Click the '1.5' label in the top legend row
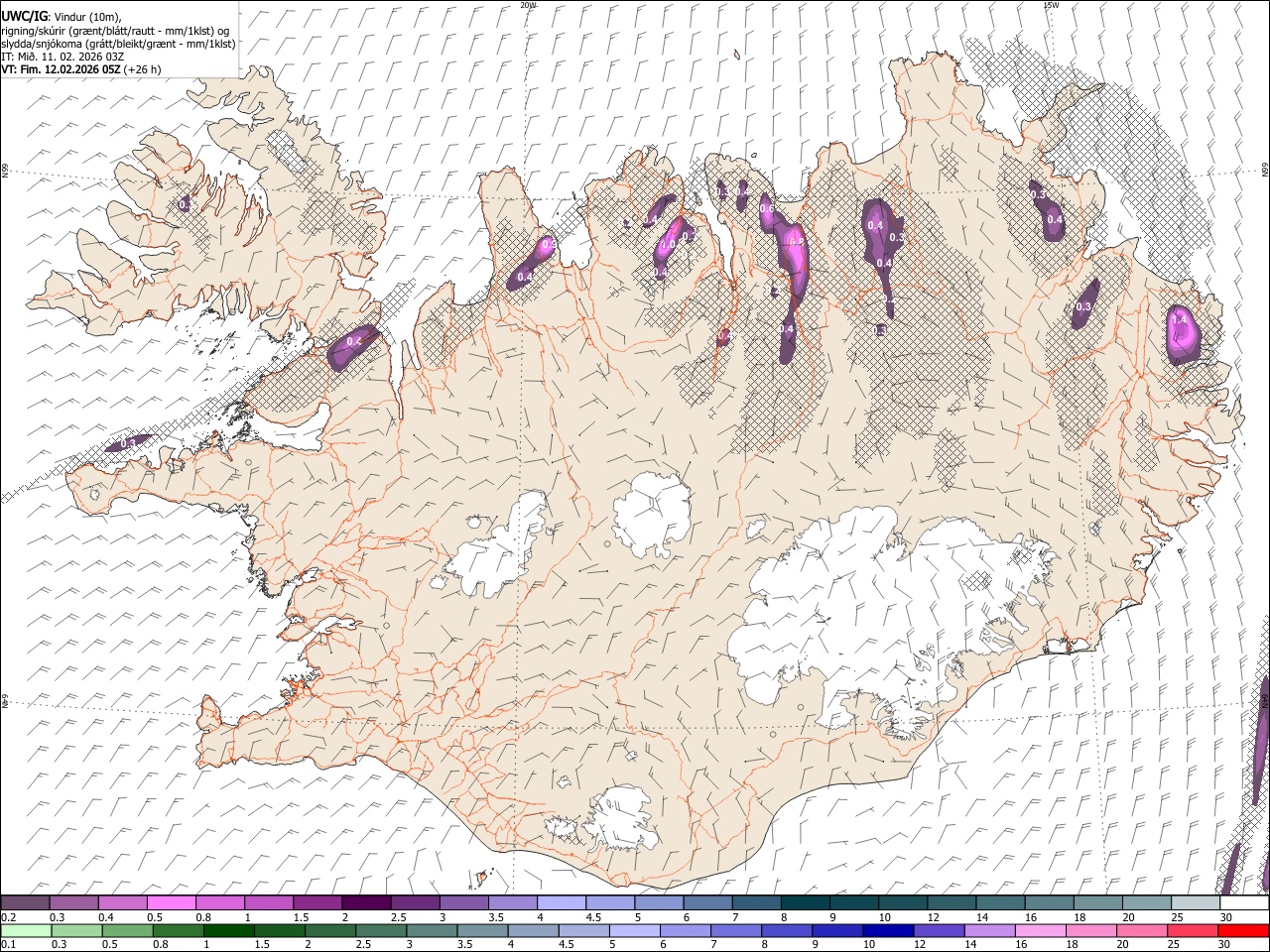Viewport: 1270px width, 952px height. (301, 917)
